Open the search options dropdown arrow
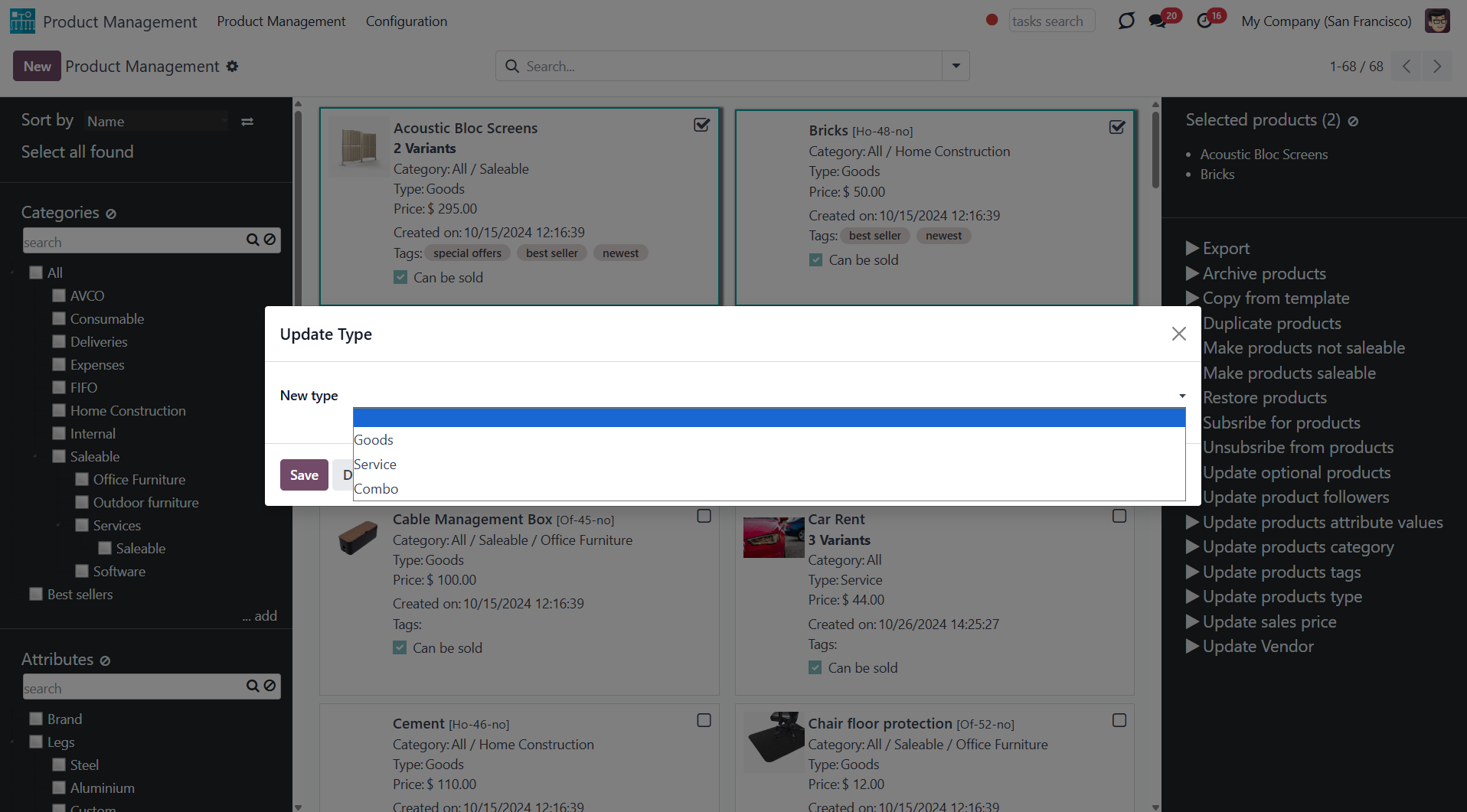 click(x=956, y=67)
